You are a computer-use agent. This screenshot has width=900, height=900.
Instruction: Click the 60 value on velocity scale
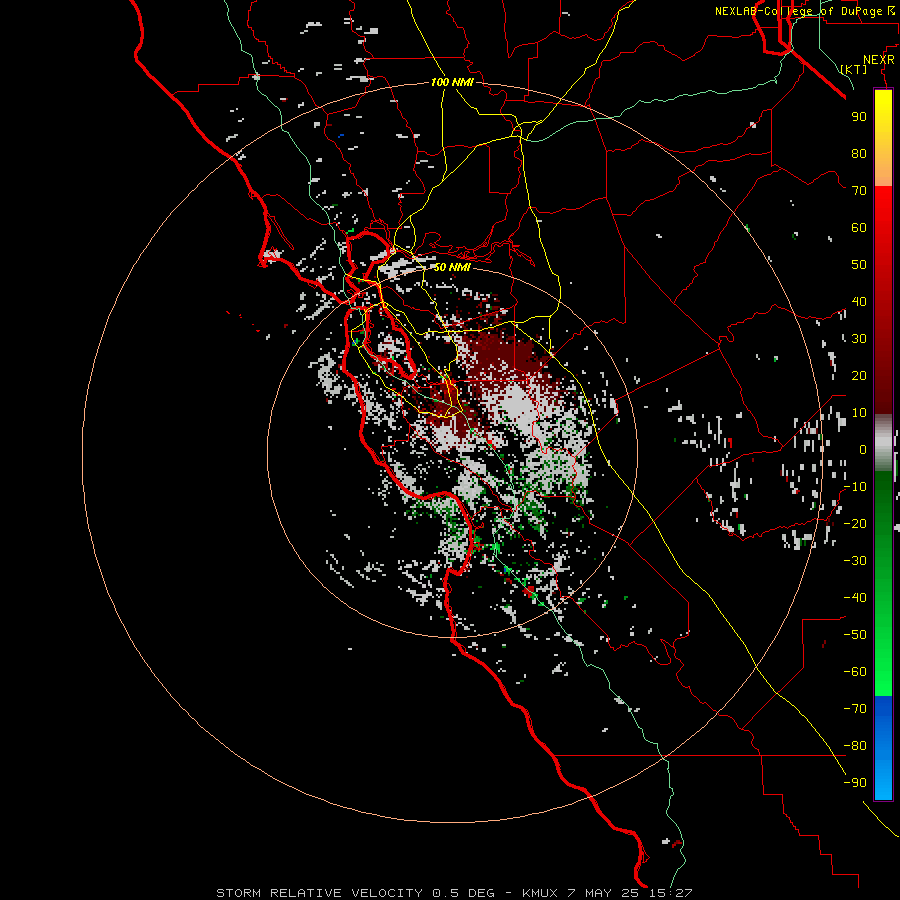point(859,227)
